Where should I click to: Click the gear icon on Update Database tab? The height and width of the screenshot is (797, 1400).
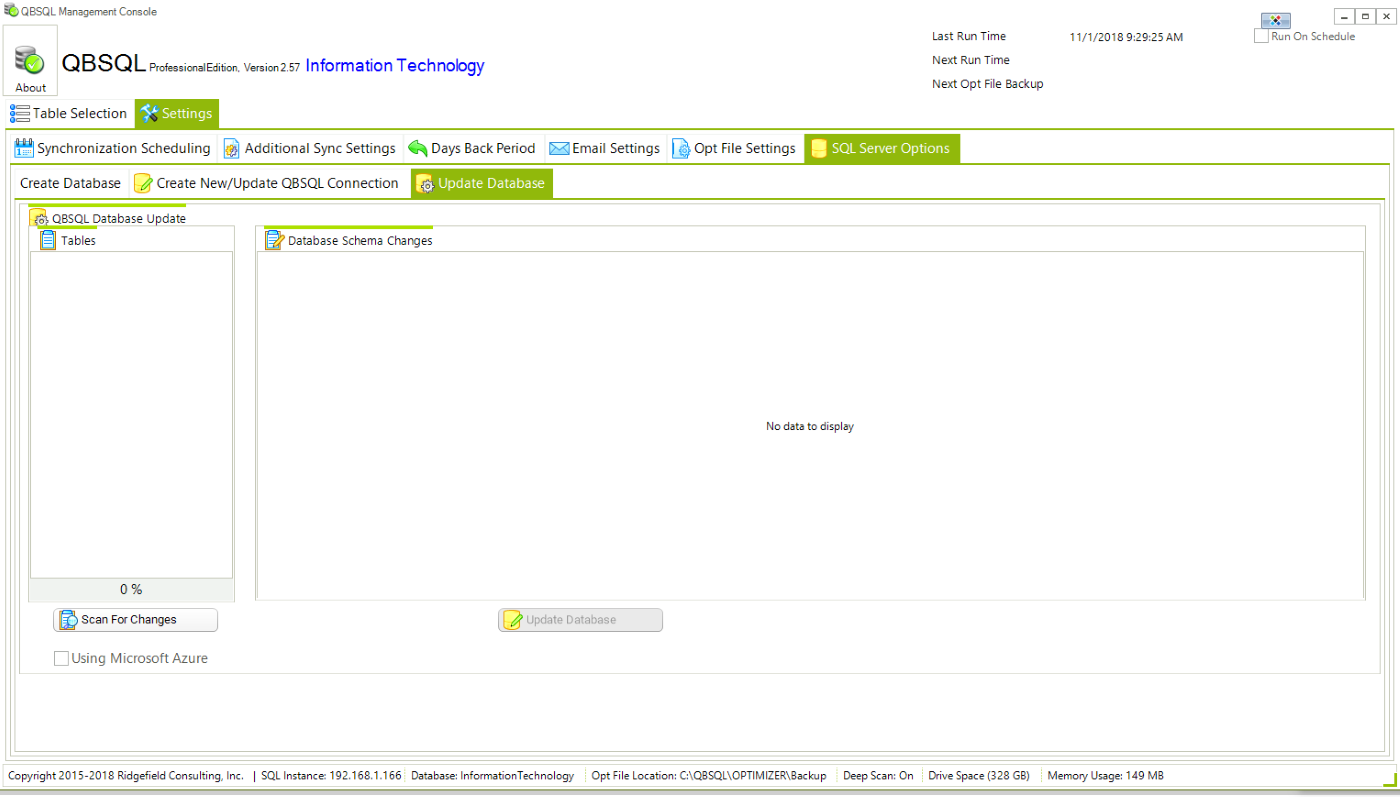pos(425,184)
